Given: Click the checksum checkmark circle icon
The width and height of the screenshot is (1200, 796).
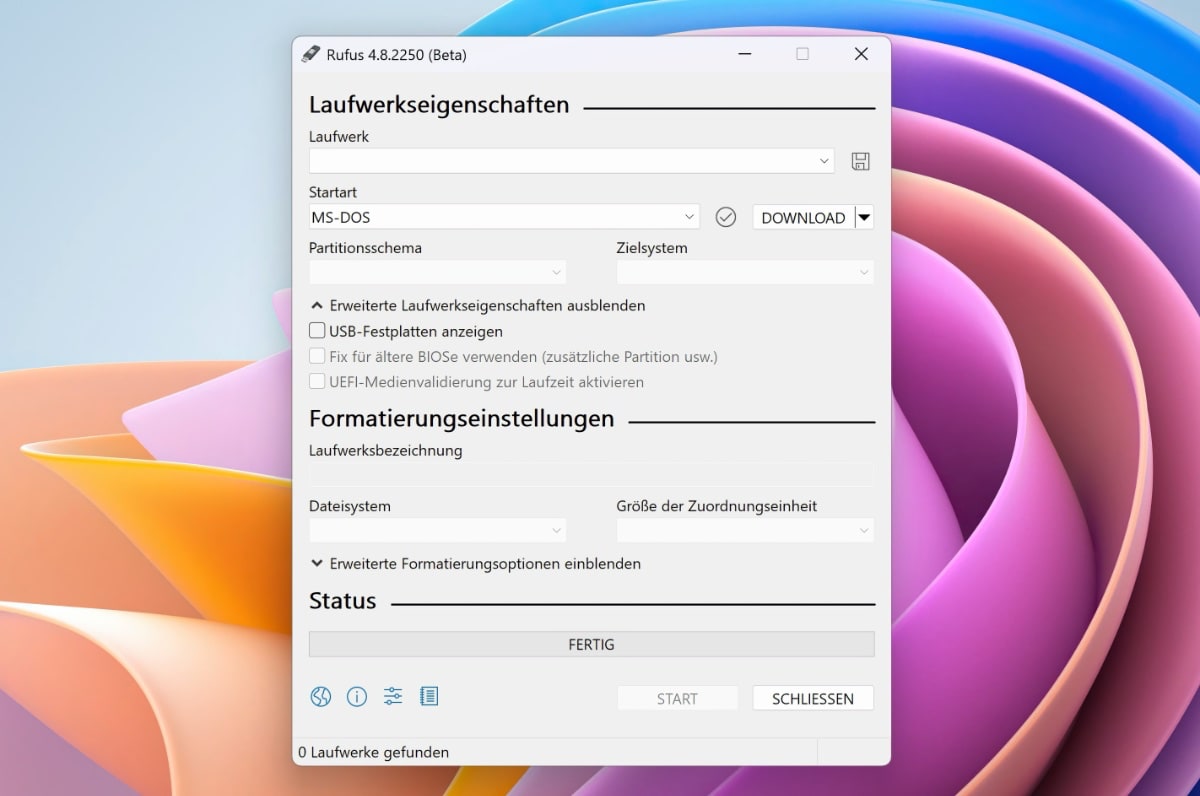Looking at the screenshot, I should pos(726,217).
